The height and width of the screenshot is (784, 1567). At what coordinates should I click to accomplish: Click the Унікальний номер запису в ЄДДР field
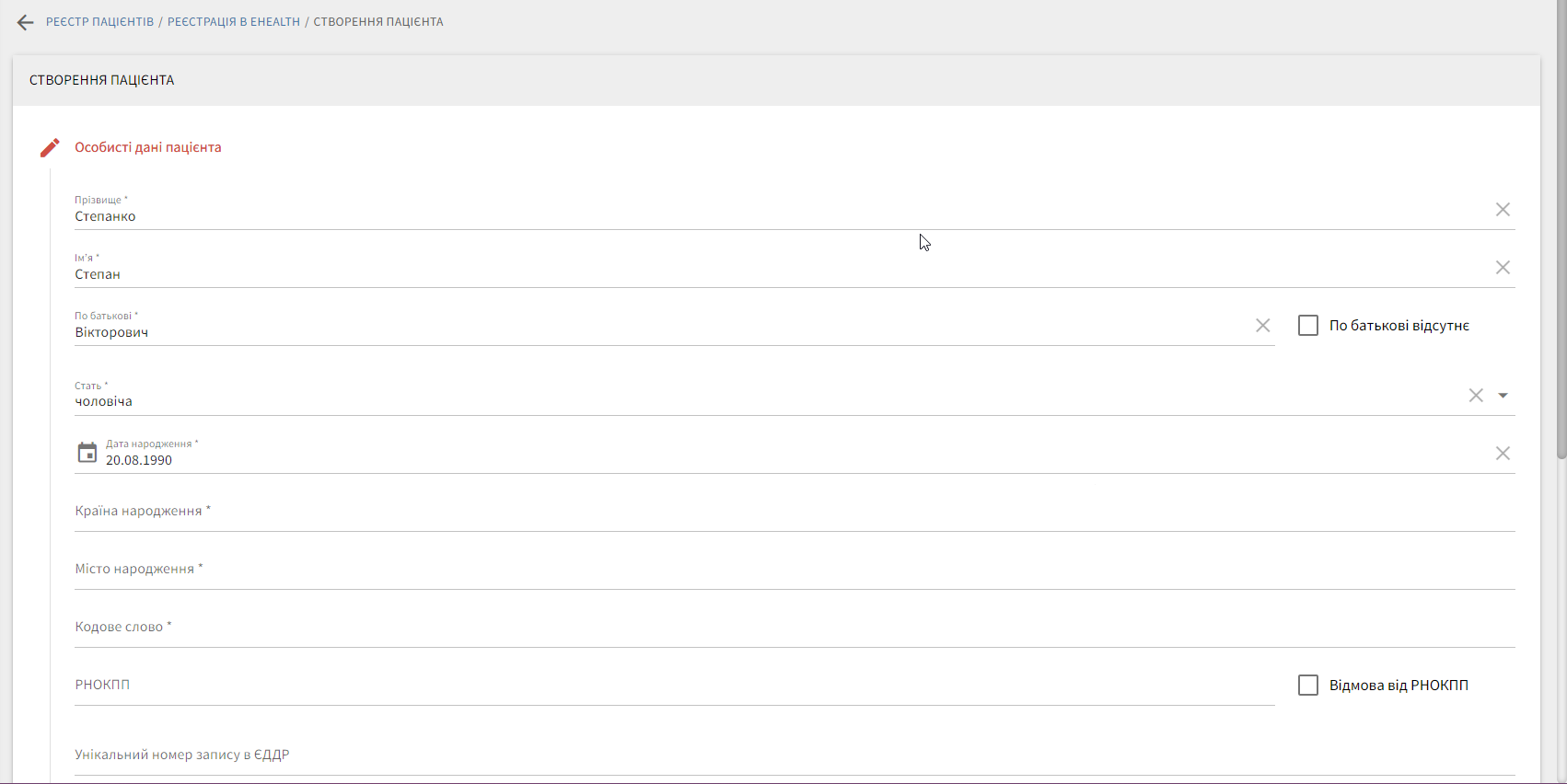(792, 755)
